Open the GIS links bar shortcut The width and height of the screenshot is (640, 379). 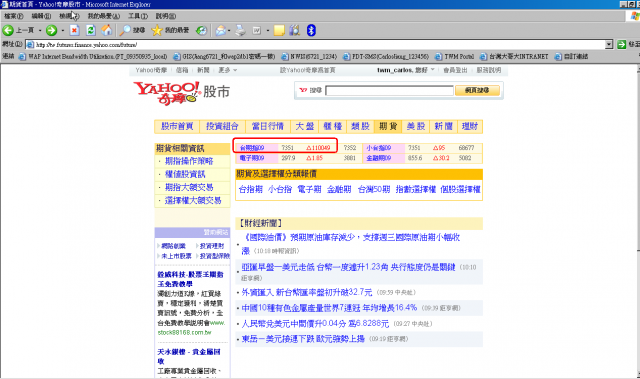224,57
